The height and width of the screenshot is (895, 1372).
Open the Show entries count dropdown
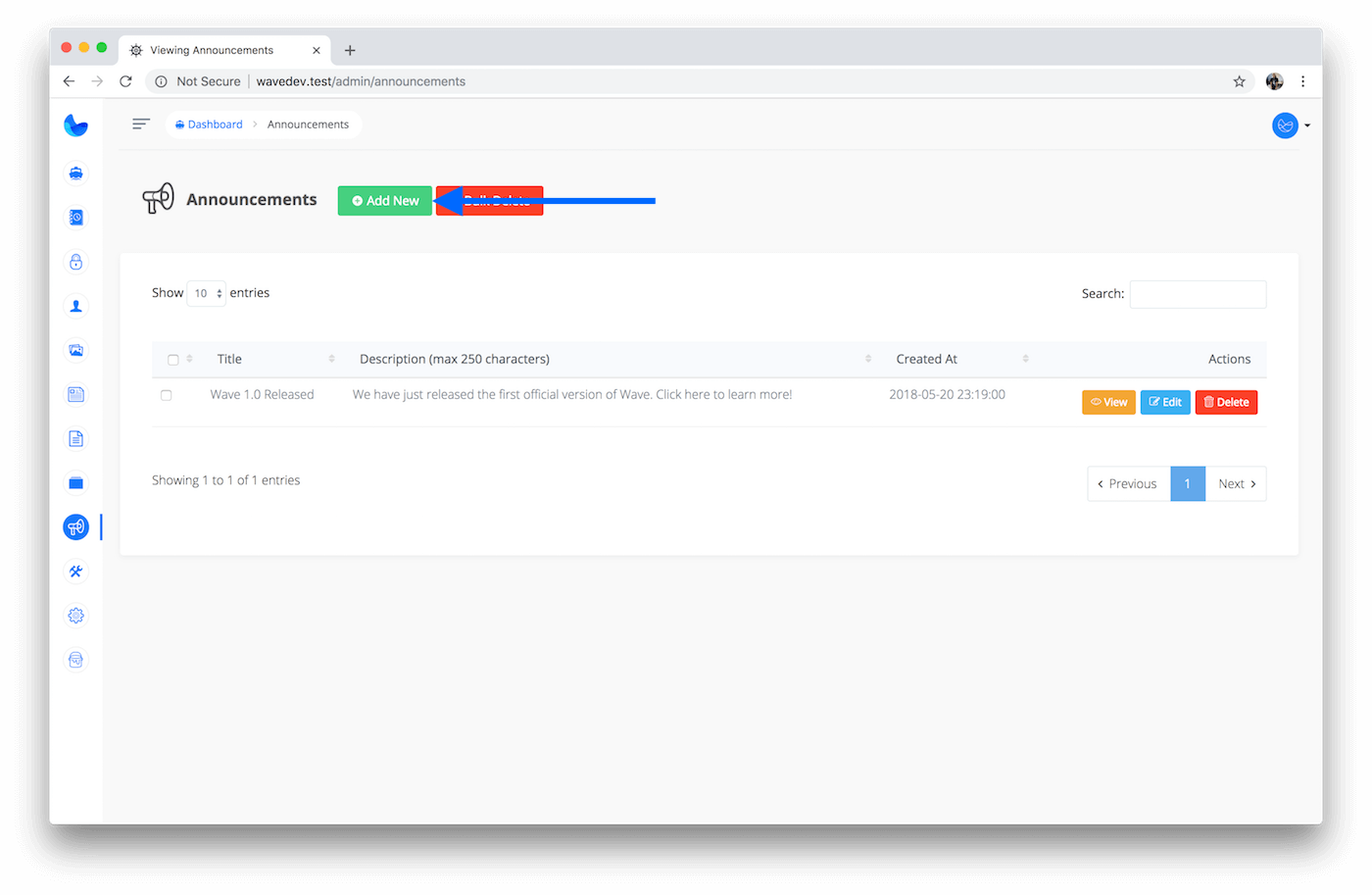[206, 293]
